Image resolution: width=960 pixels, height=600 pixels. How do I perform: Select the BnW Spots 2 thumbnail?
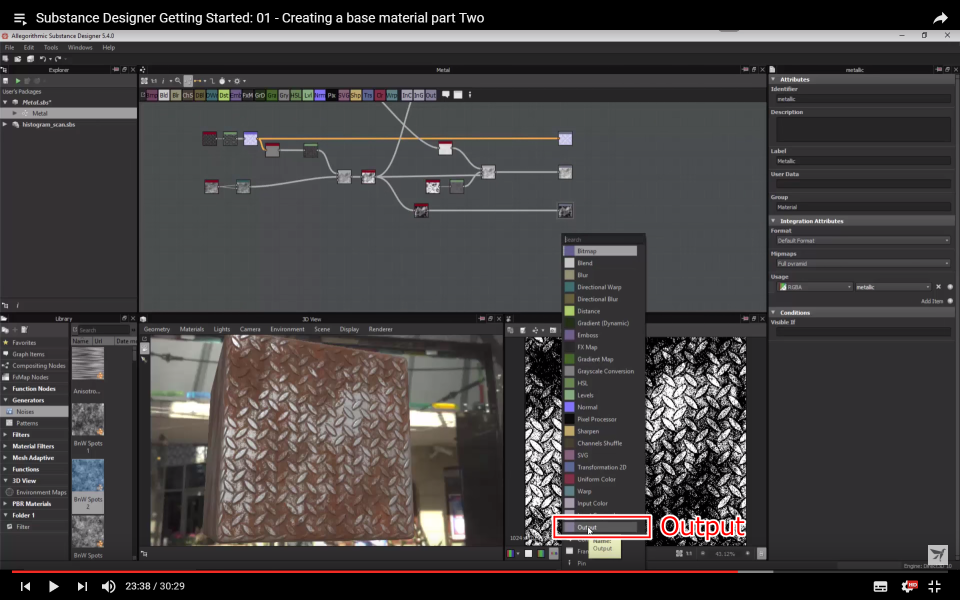tap(88, 476)
